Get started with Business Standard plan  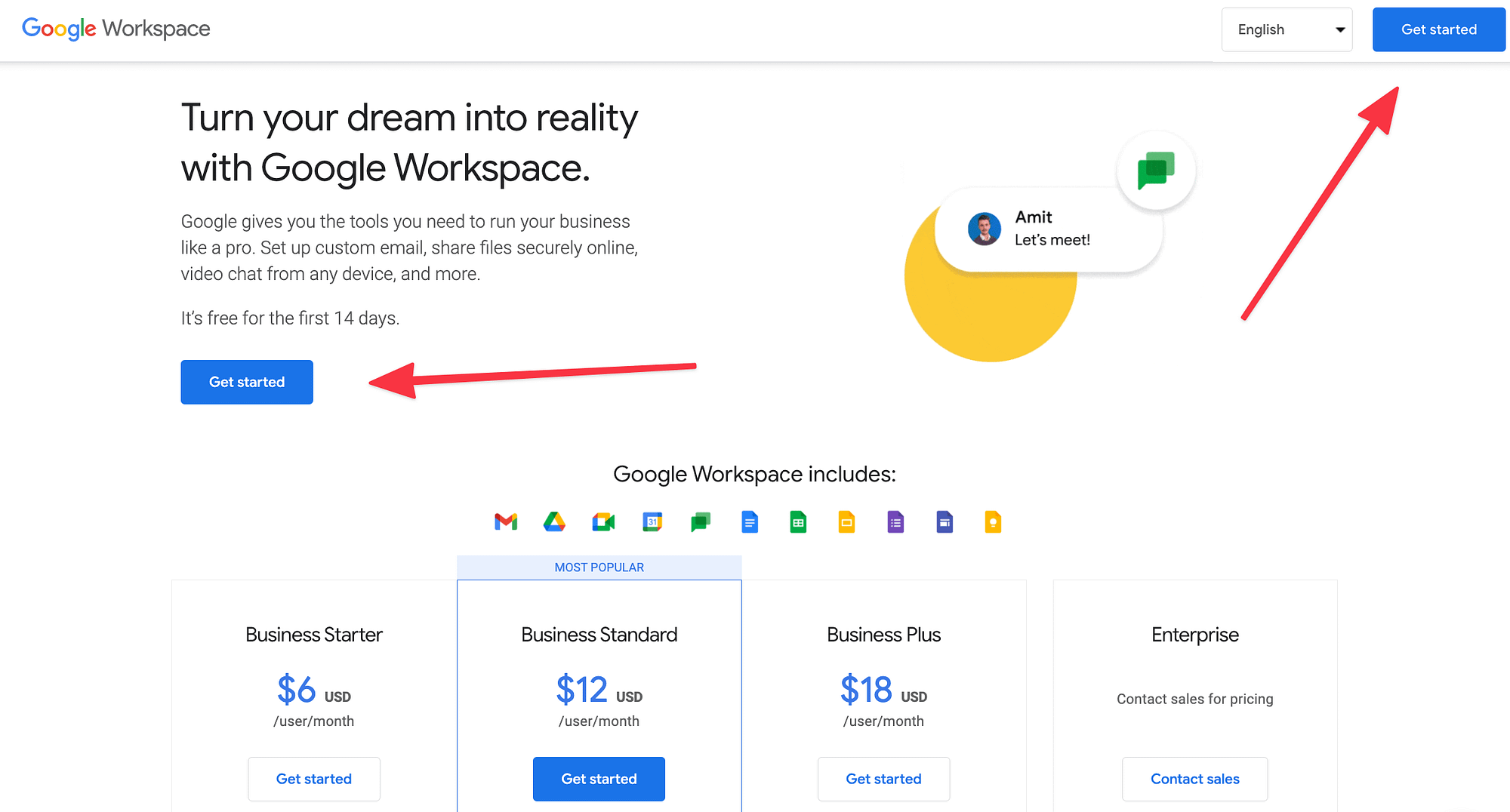[599, 779]
